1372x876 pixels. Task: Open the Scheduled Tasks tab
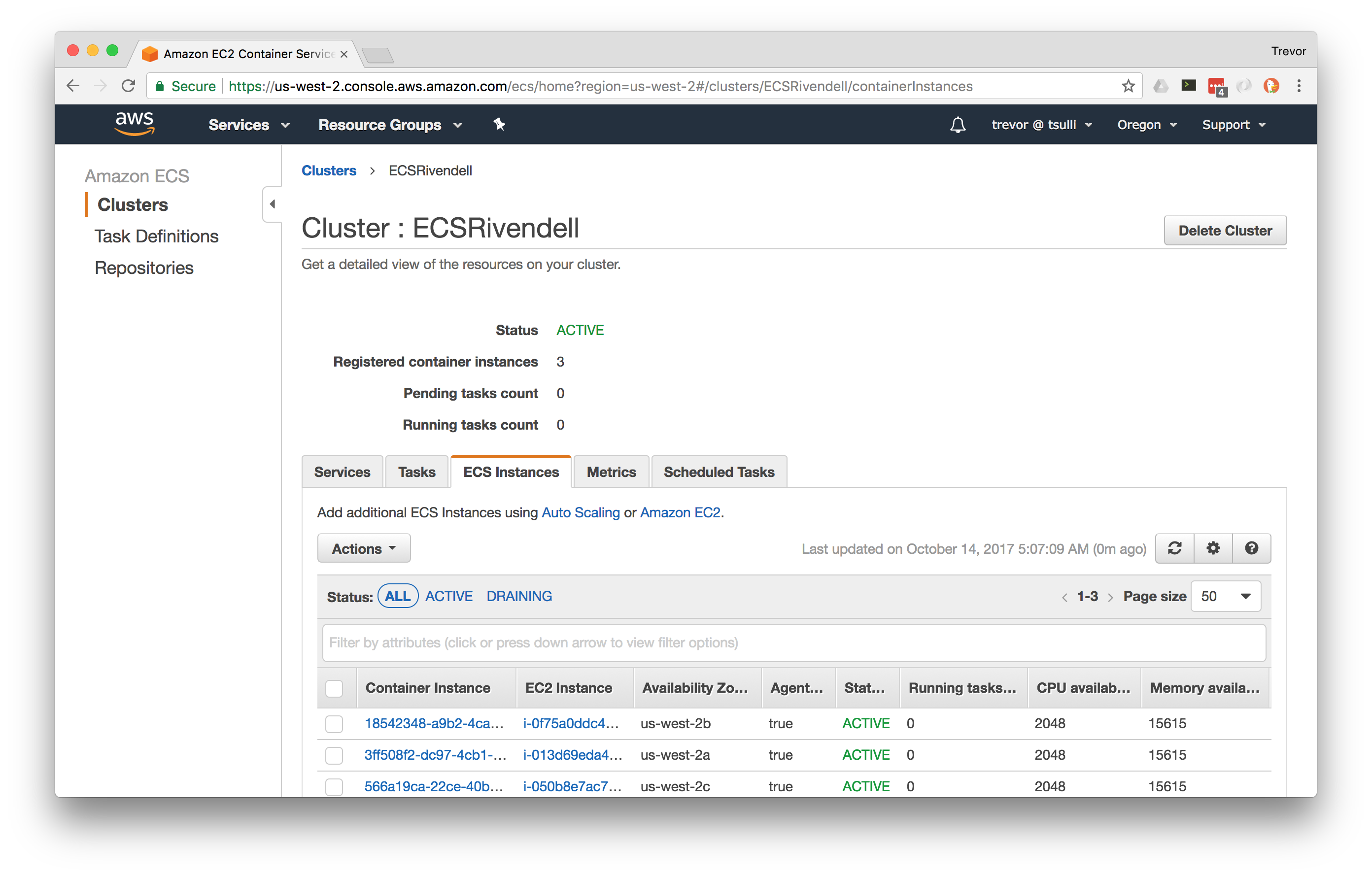[x=719, y=472]
